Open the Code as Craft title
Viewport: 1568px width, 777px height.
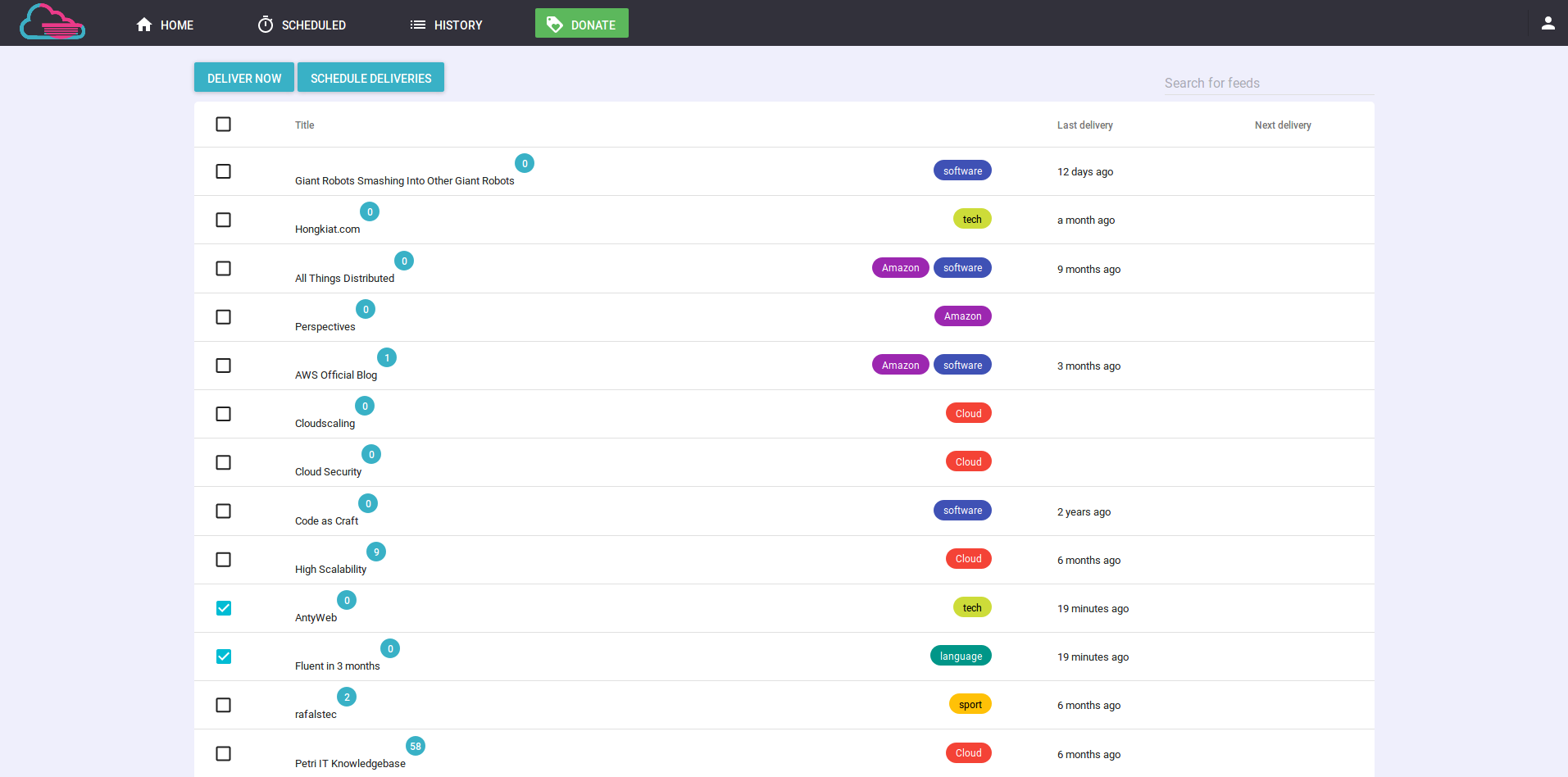tap(326, 521)
